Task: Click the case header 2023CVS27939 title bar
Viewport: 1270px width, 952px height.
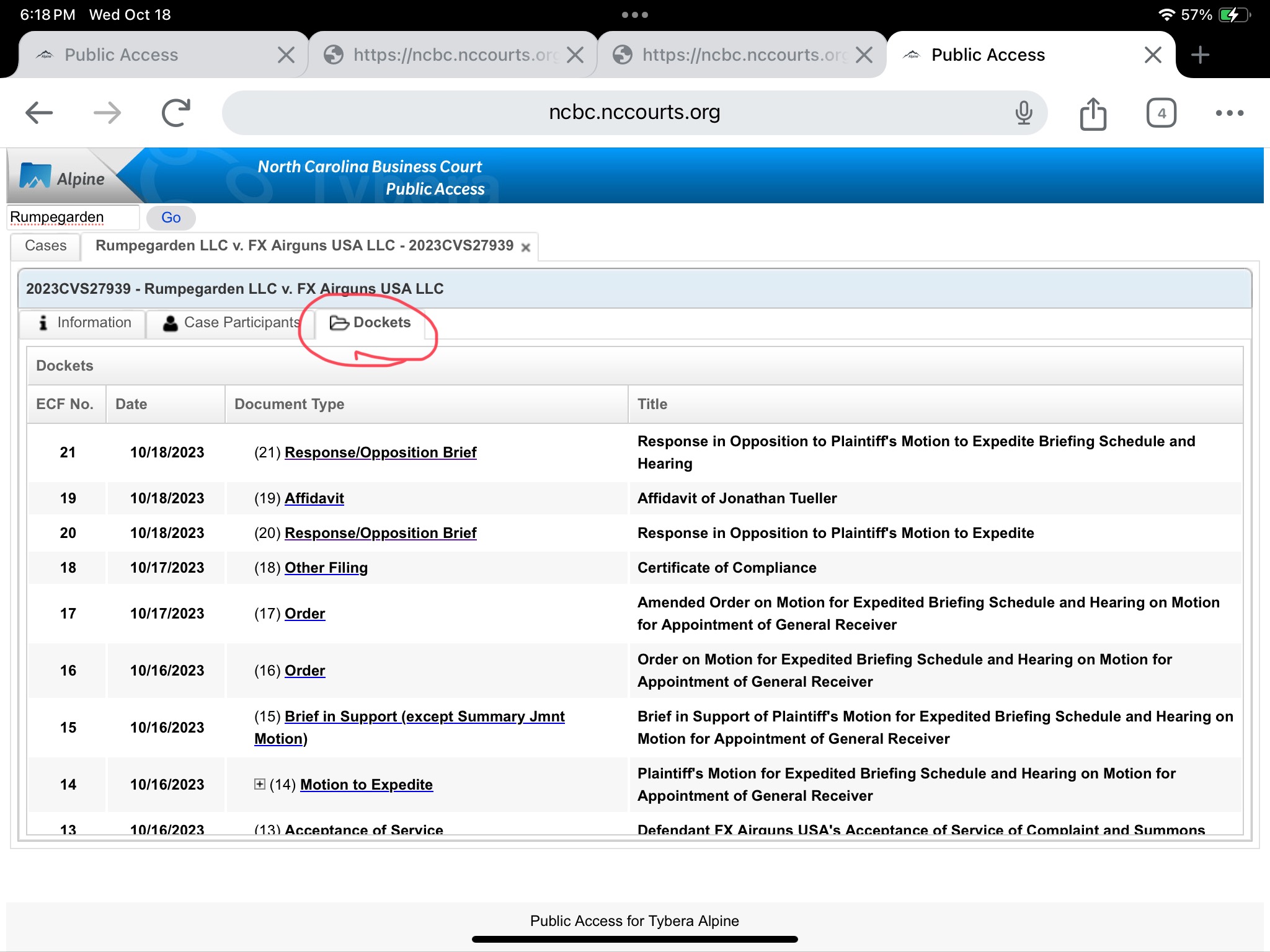Action: (634, 289)
